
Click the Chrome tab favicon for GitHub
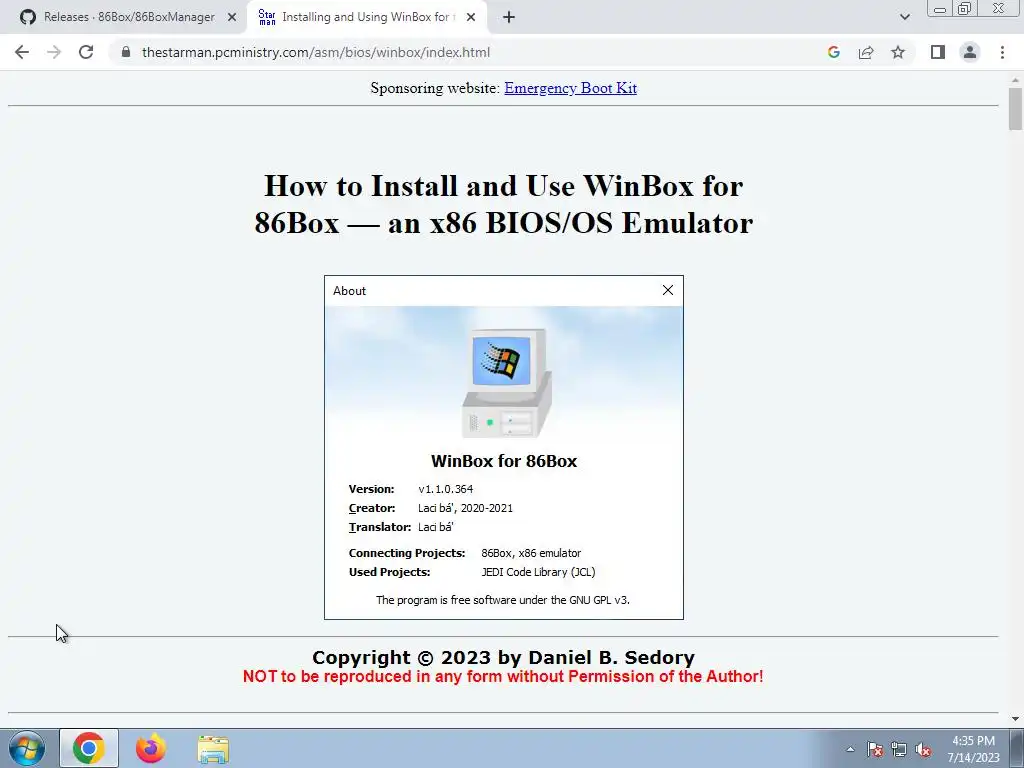point(27,17)
